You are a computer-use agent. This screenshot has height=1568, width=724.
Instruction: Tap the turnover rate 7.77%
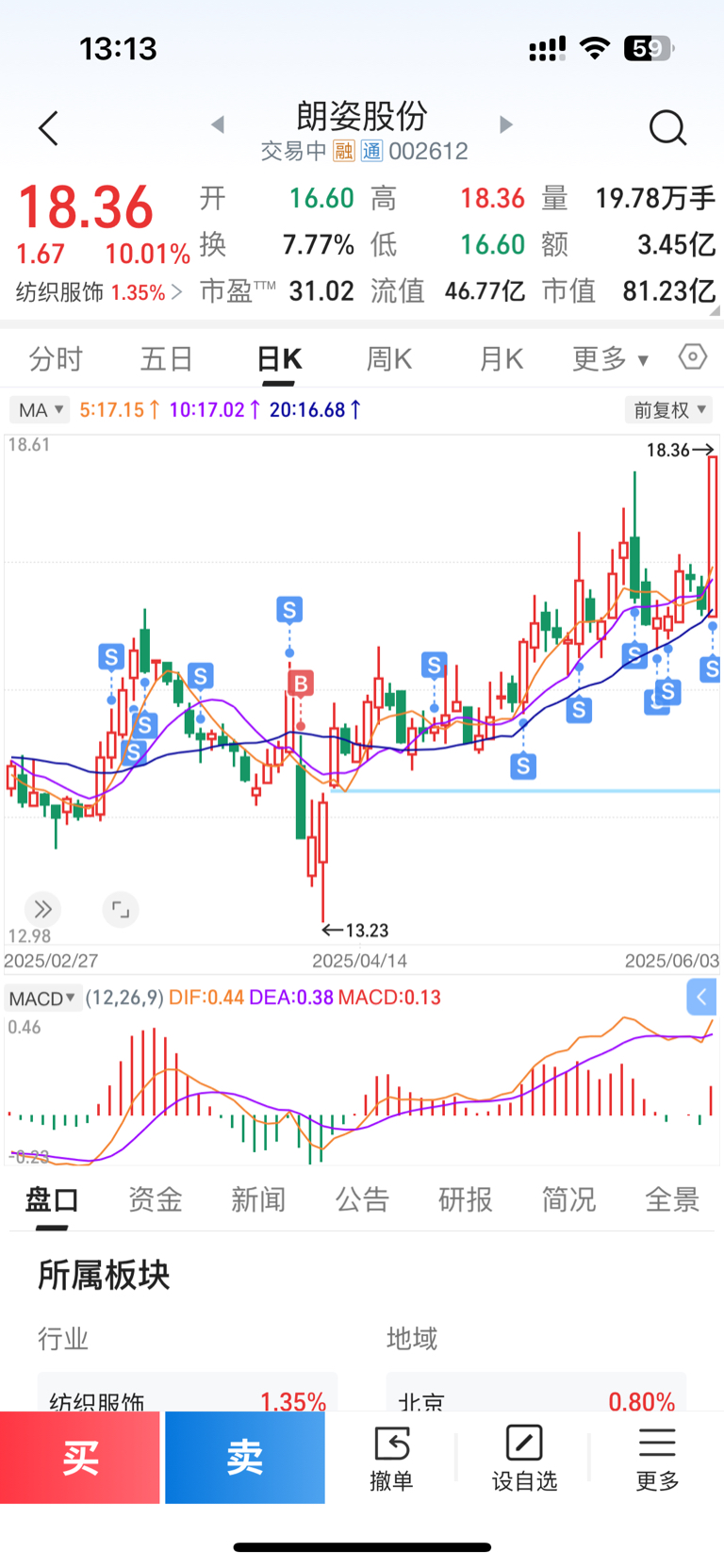point(319,245)
